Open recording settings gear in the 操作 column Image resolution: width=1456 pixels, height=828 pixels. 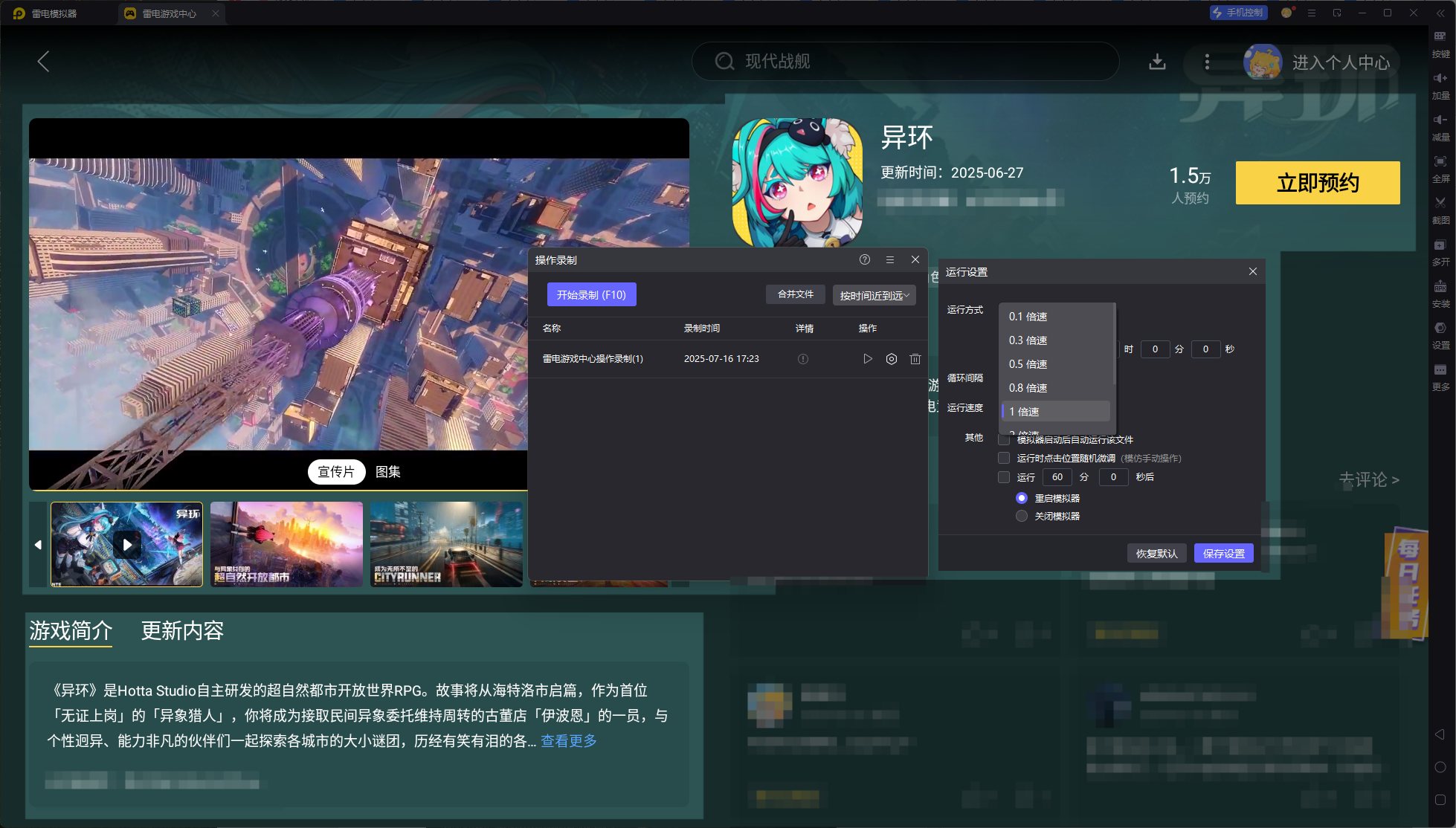(x=892, y=358)
